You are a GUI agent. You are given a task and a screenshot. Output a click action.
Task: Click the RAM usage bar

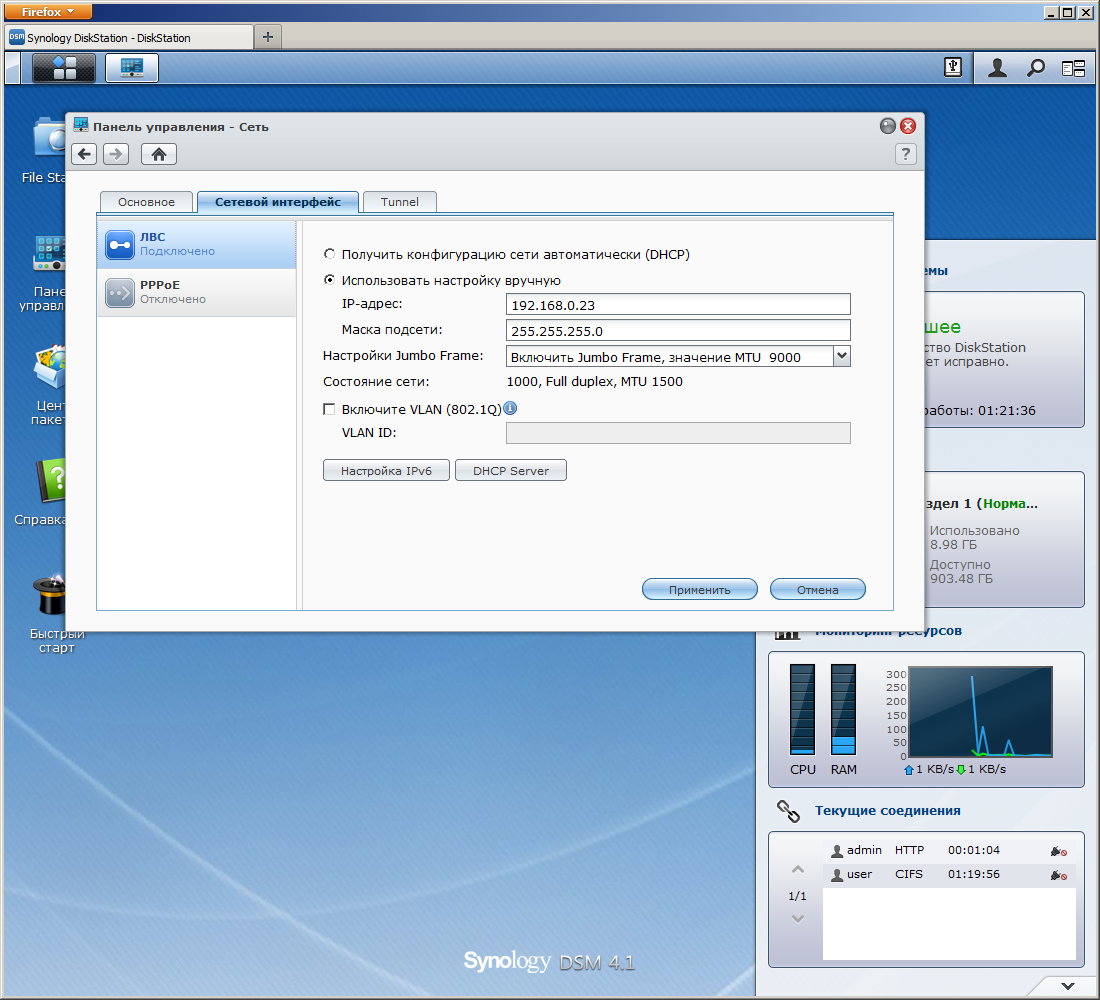843,709
